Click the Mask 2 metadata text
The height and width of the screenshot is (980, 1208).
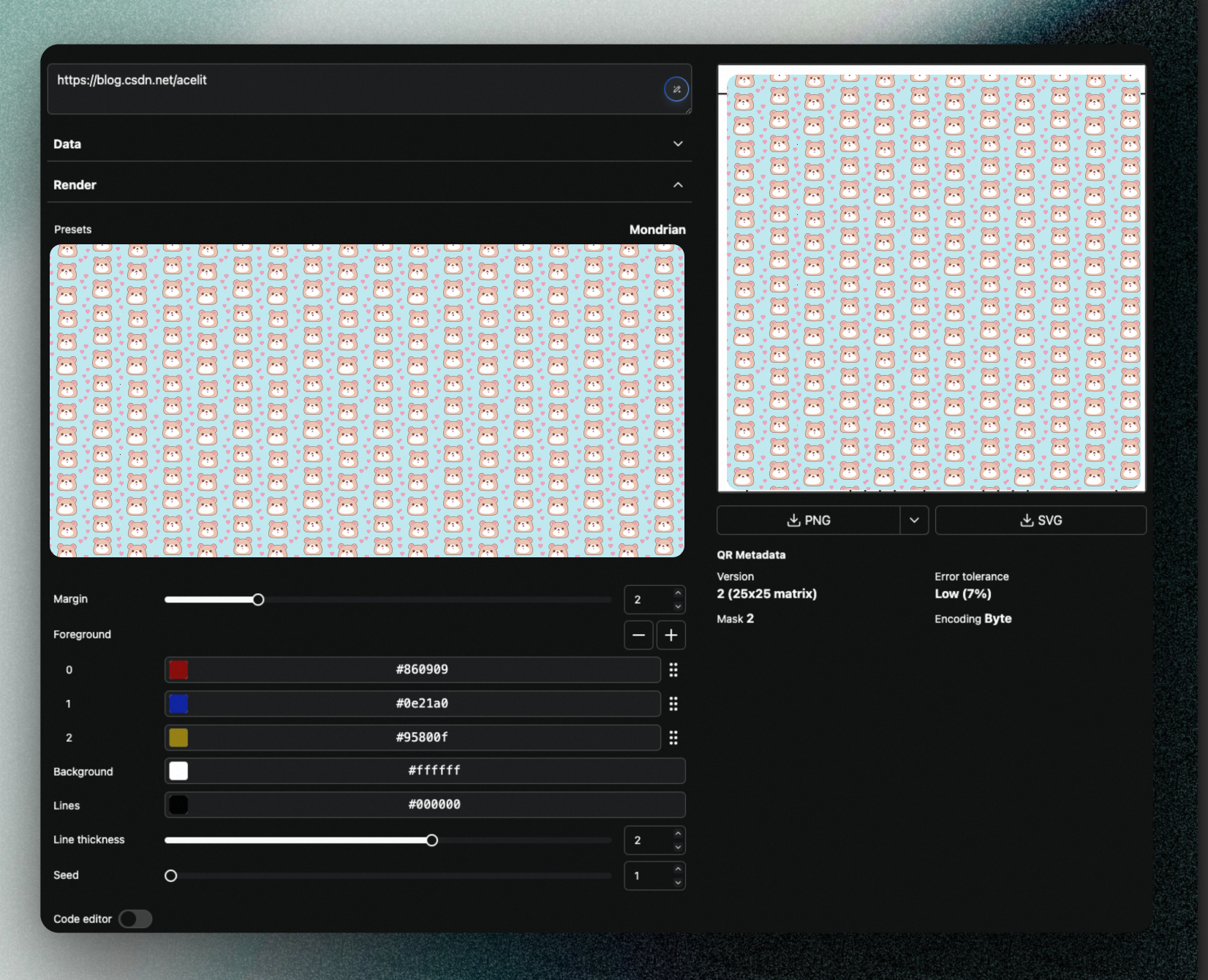pos(735,619)
